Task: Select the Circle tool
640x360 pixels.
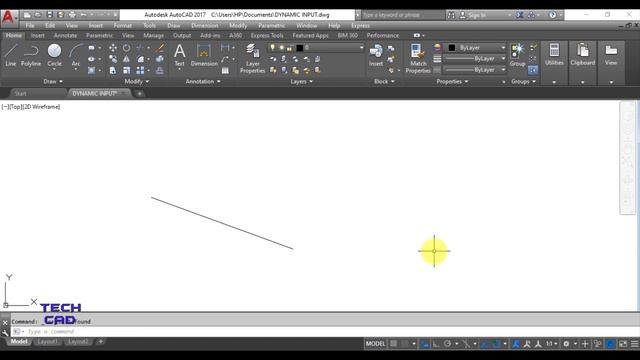Action: (54, 55)
